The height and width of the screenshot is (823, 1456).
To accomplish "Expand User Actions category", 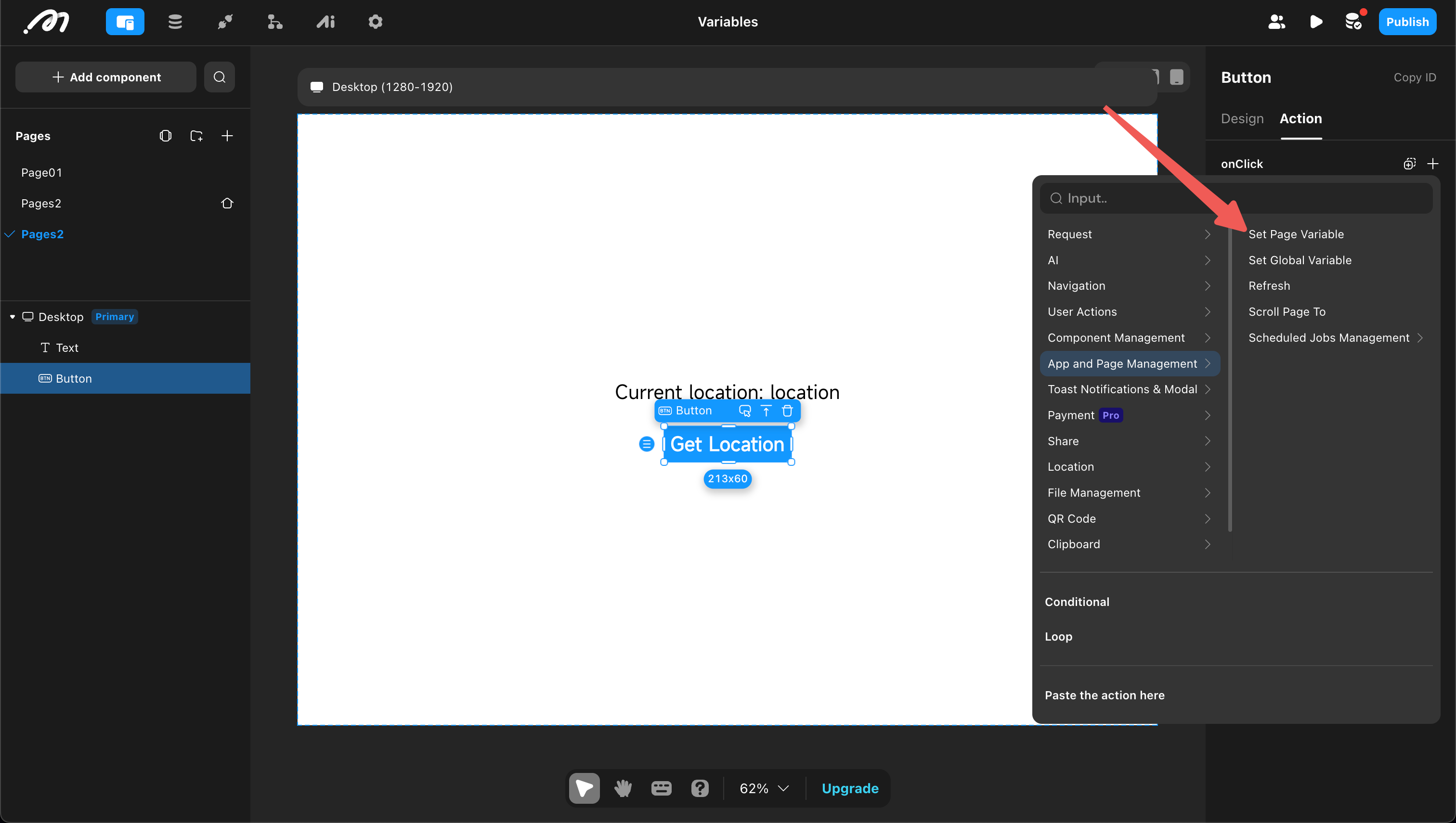I will tap(1130, 312).
